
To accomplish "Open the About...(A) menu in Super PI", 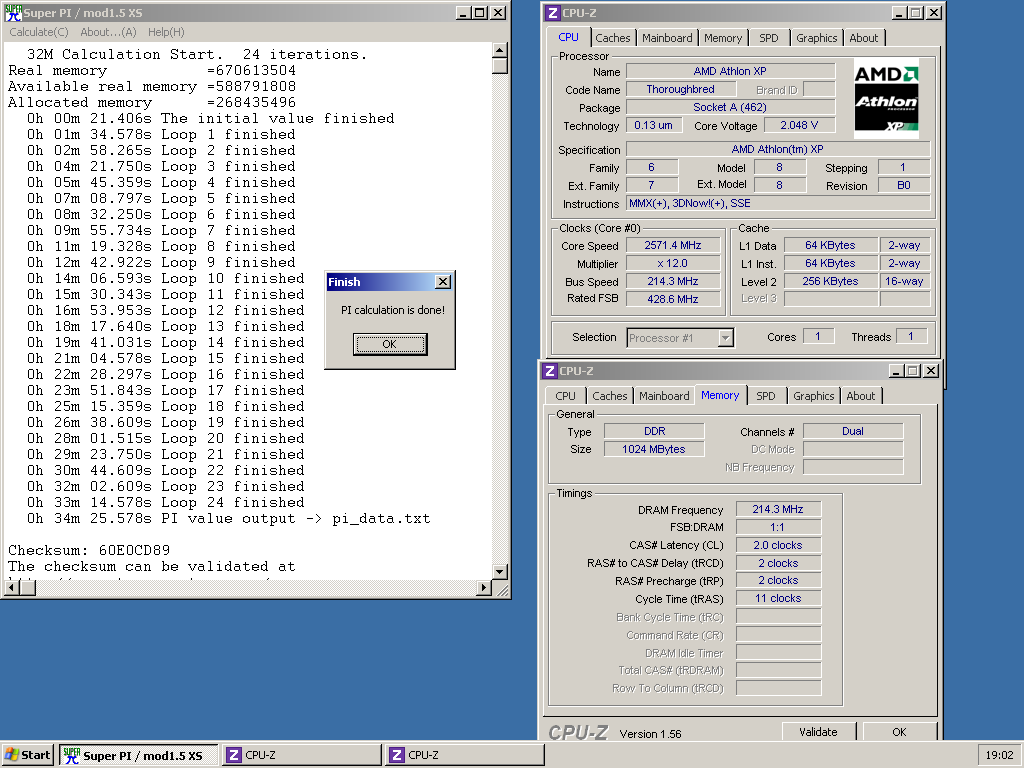I will coord(108,32).
